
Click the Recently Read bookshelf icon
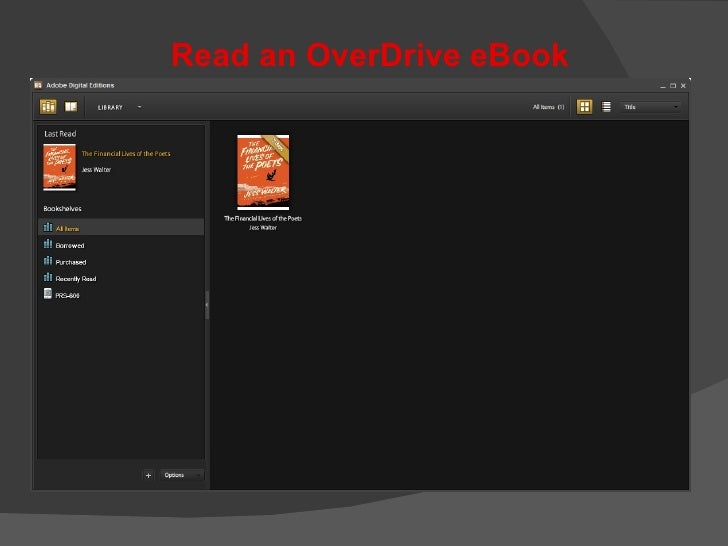coord(47,277)
